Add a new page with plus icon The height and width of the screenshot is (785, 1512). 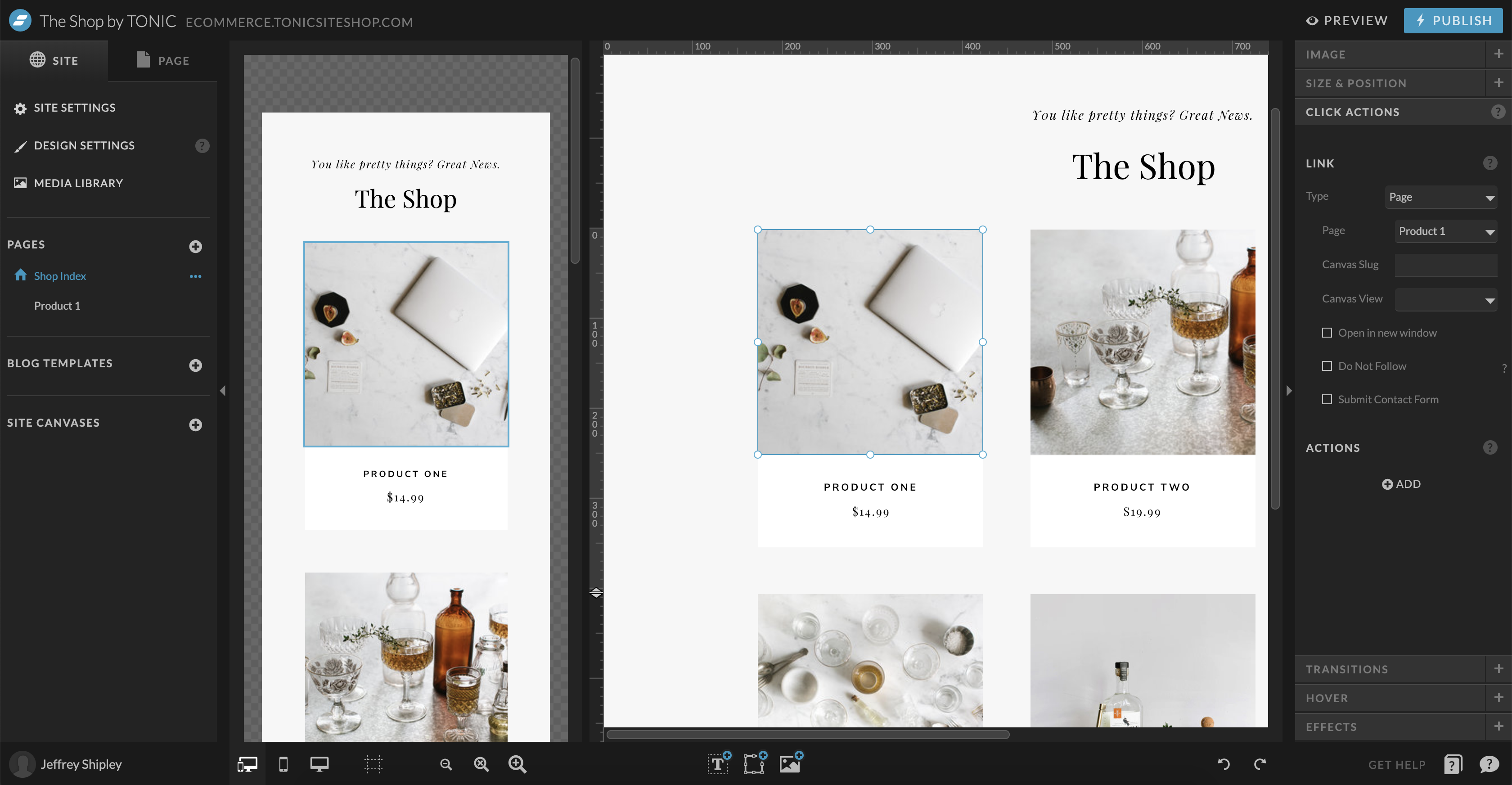(x=195, y=247)
